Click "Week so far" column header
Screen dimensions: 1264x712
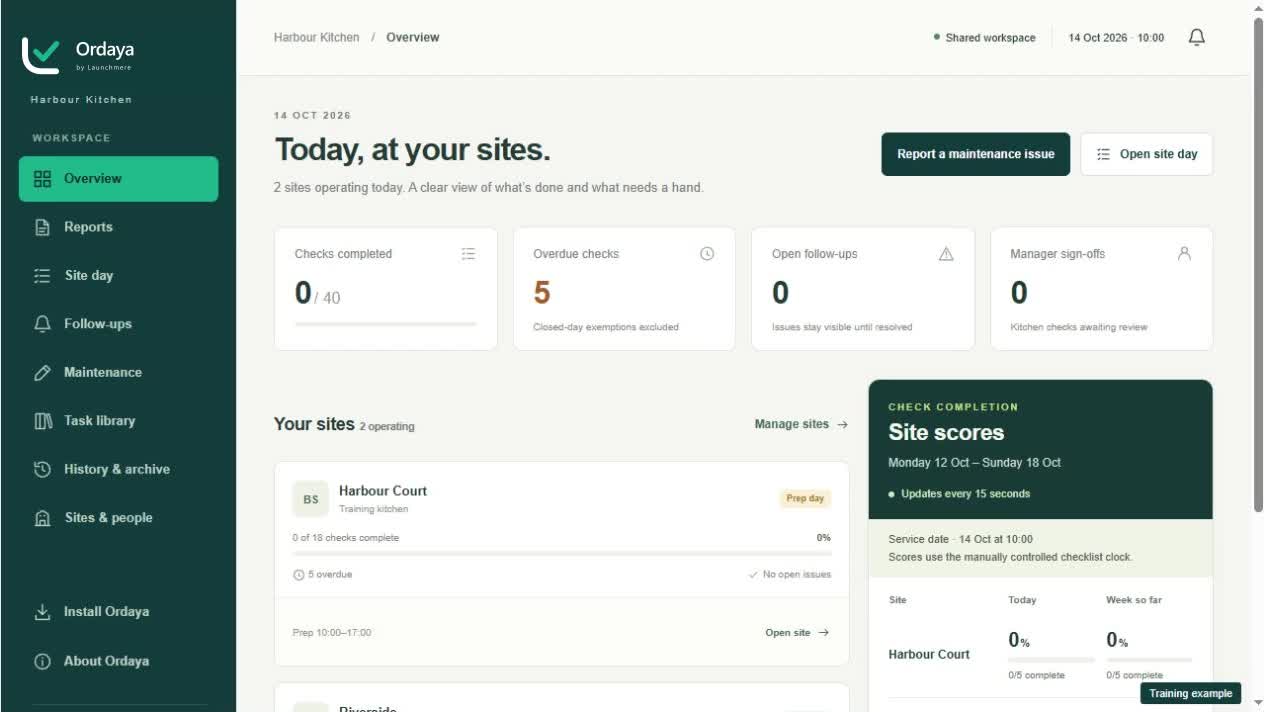point(1134,600)
